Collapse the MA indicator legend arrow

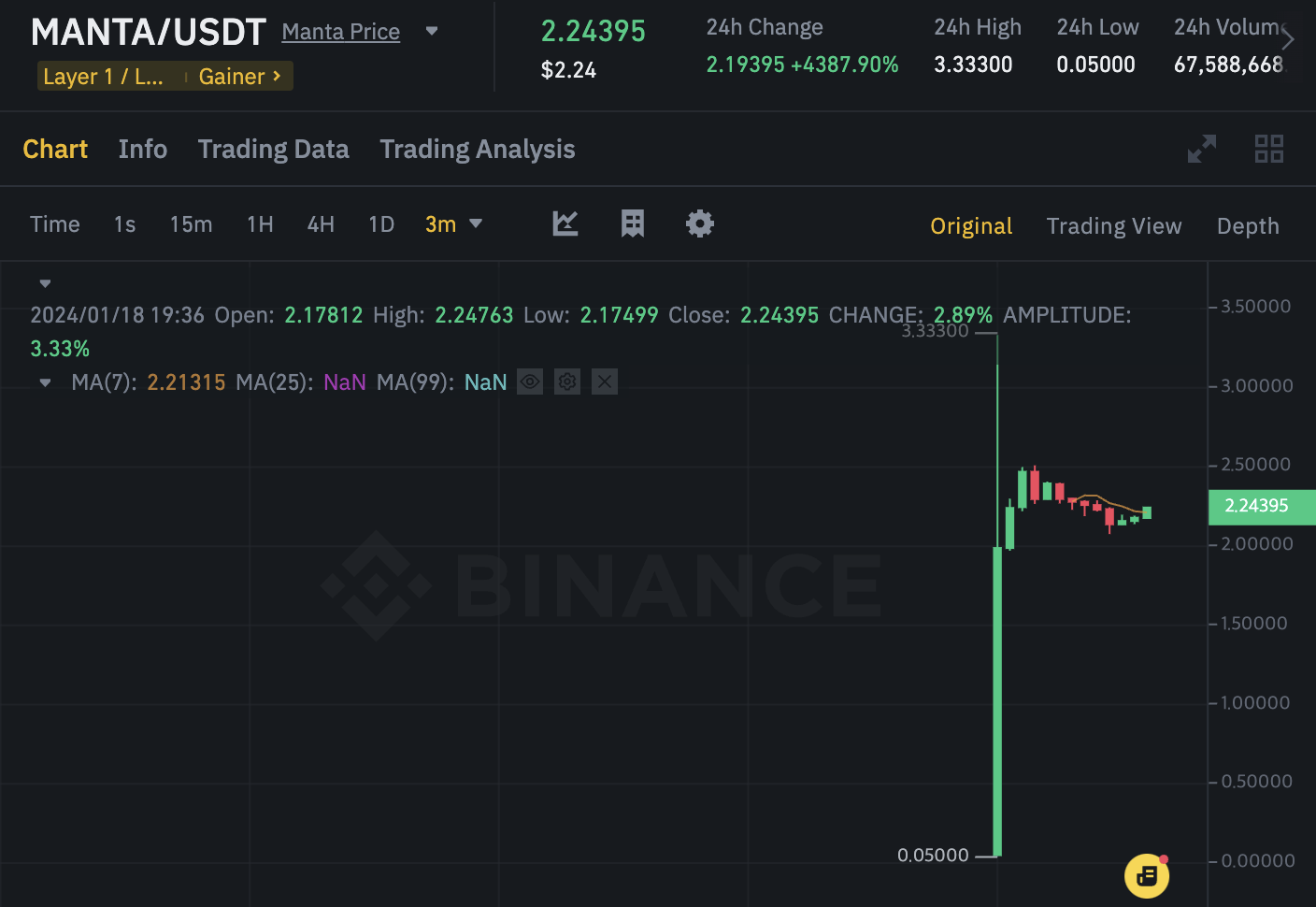click(45, 382)
